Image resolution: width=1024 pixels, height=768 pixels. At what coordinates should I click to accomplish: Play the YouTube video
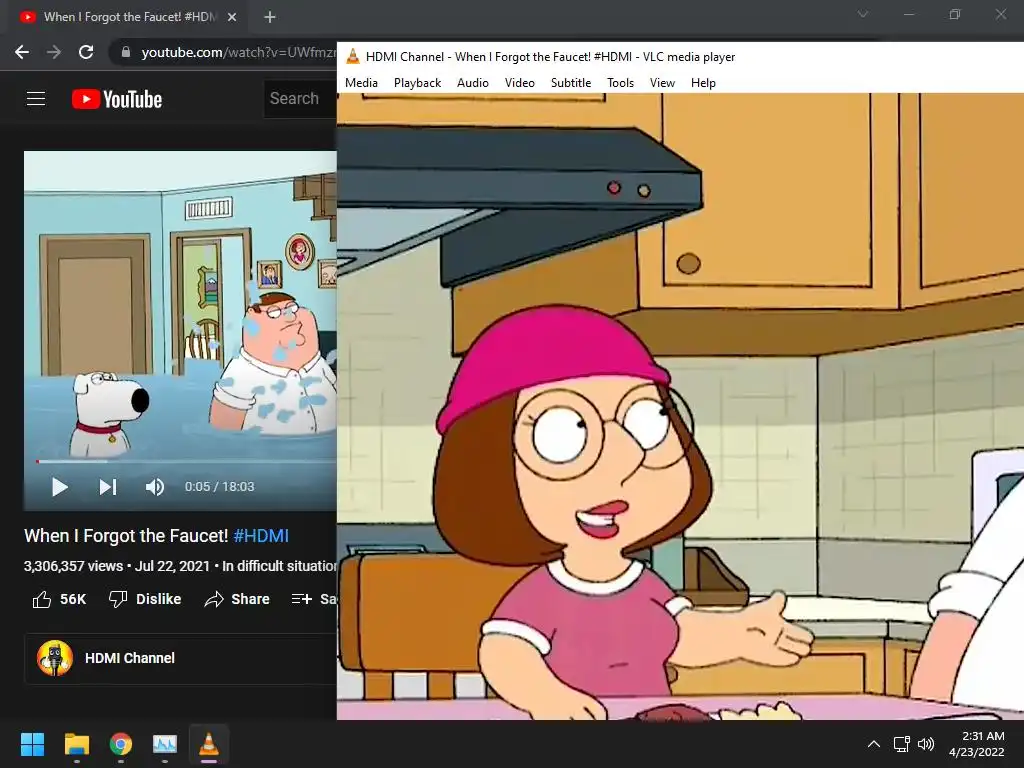[x=59, y=487]
